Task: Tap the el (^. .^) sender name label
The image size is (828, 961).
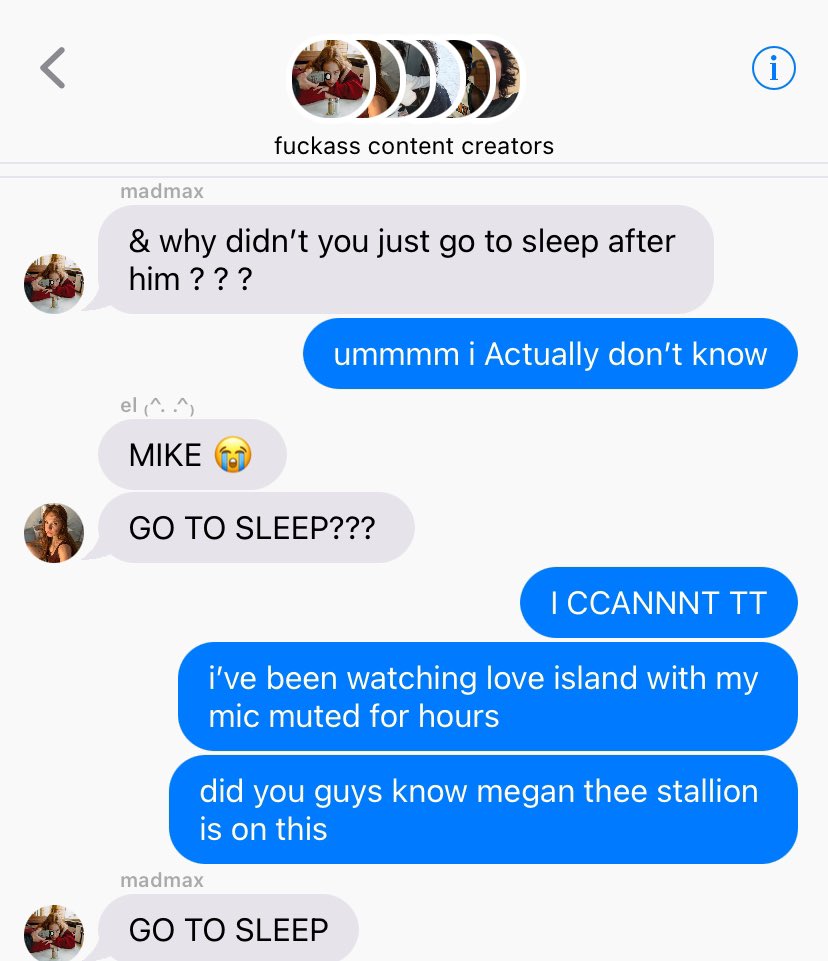Action: pos(157,405)
